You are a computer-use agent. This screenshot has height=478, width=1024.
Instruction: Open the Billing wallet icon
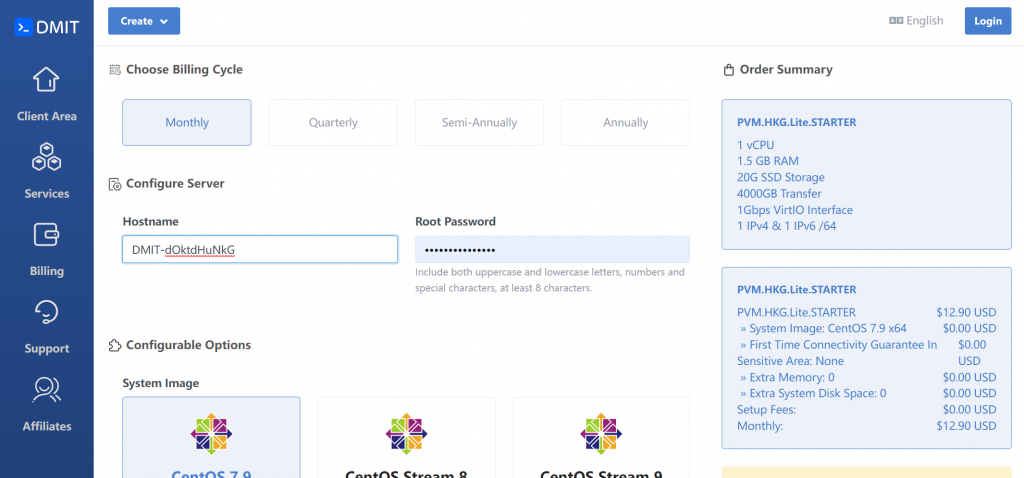click(x=46, y=235)
